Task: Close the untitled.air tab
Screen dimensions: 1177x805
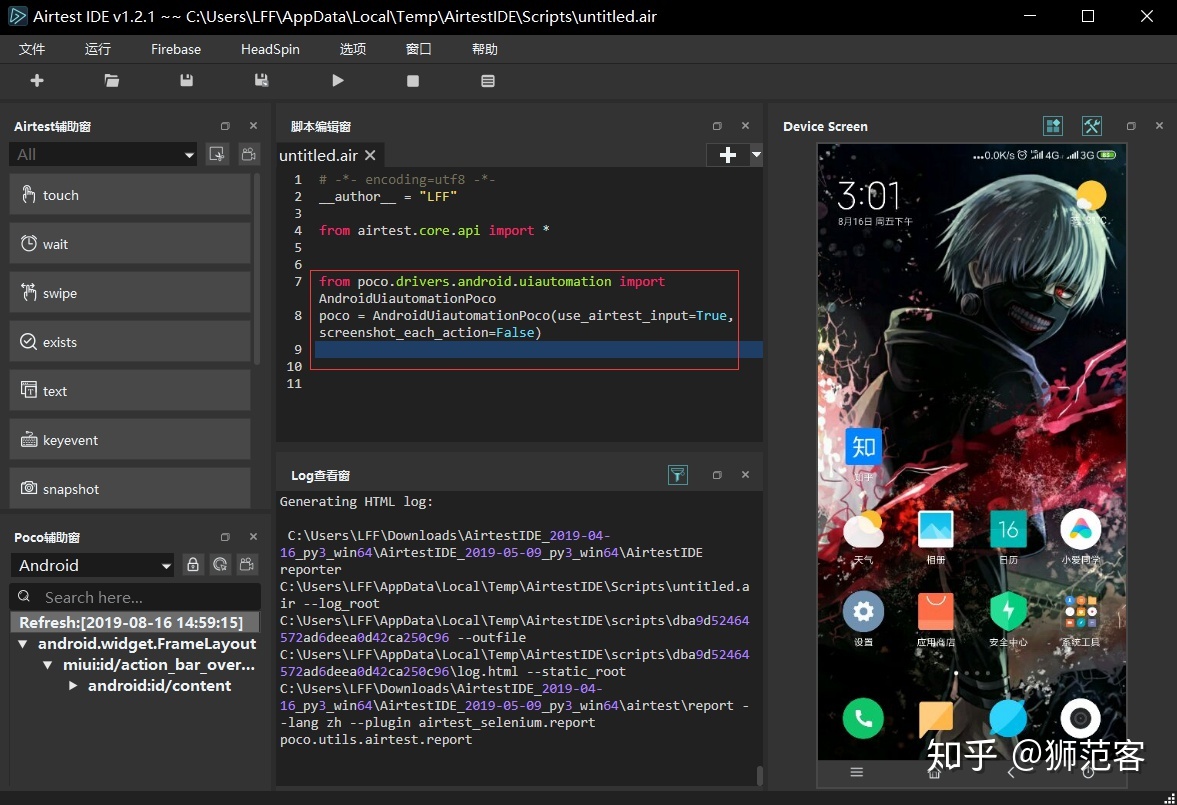Action: 370,155
